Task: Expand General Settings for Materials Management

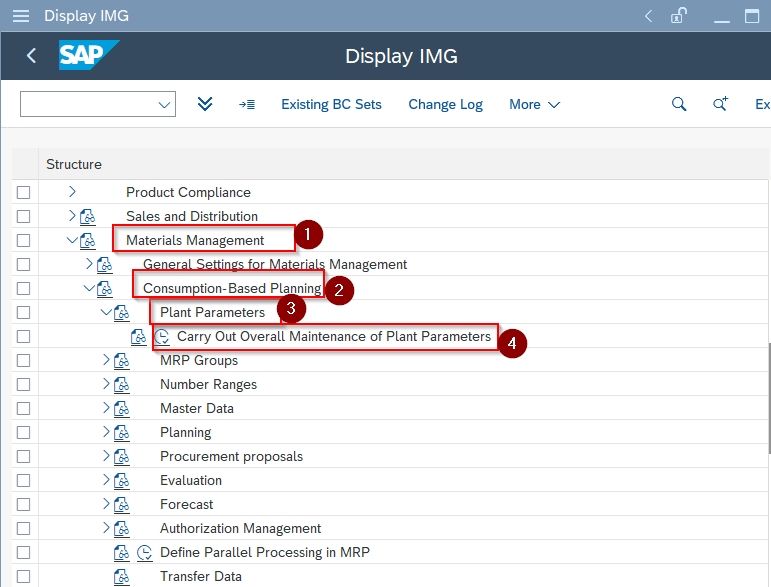Action: 89,264
